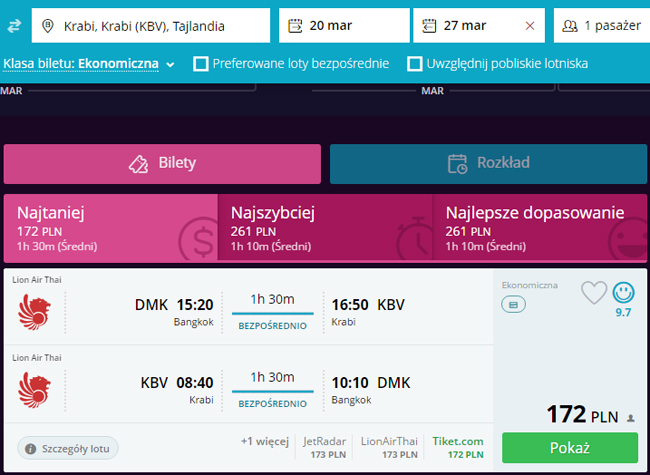This screenshot has height=475, width=650.
Task: Expand Klasa biletu Ekonomiczna dropdown
Action: coord(89,64)
